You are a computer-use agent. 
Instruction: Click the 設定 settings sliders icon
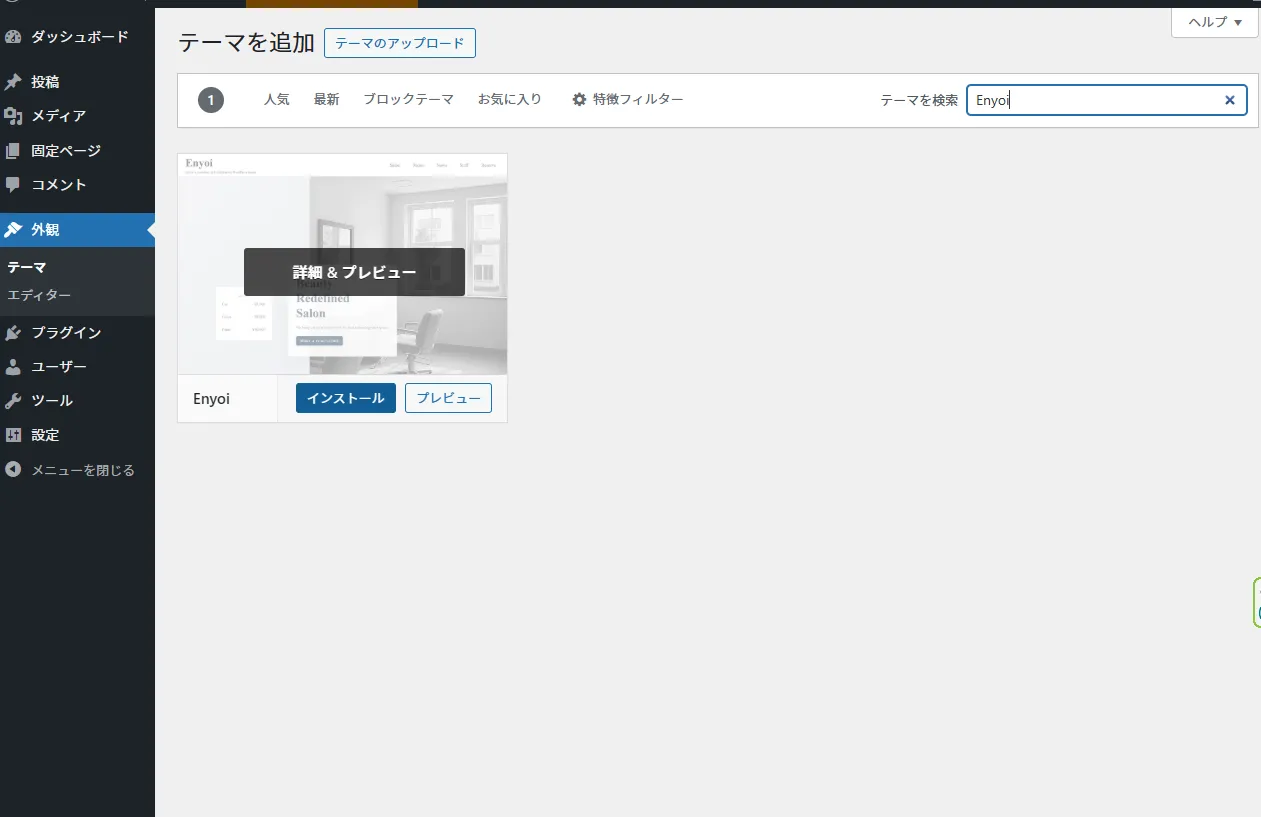pyautogui.click(x=13, y=435)
